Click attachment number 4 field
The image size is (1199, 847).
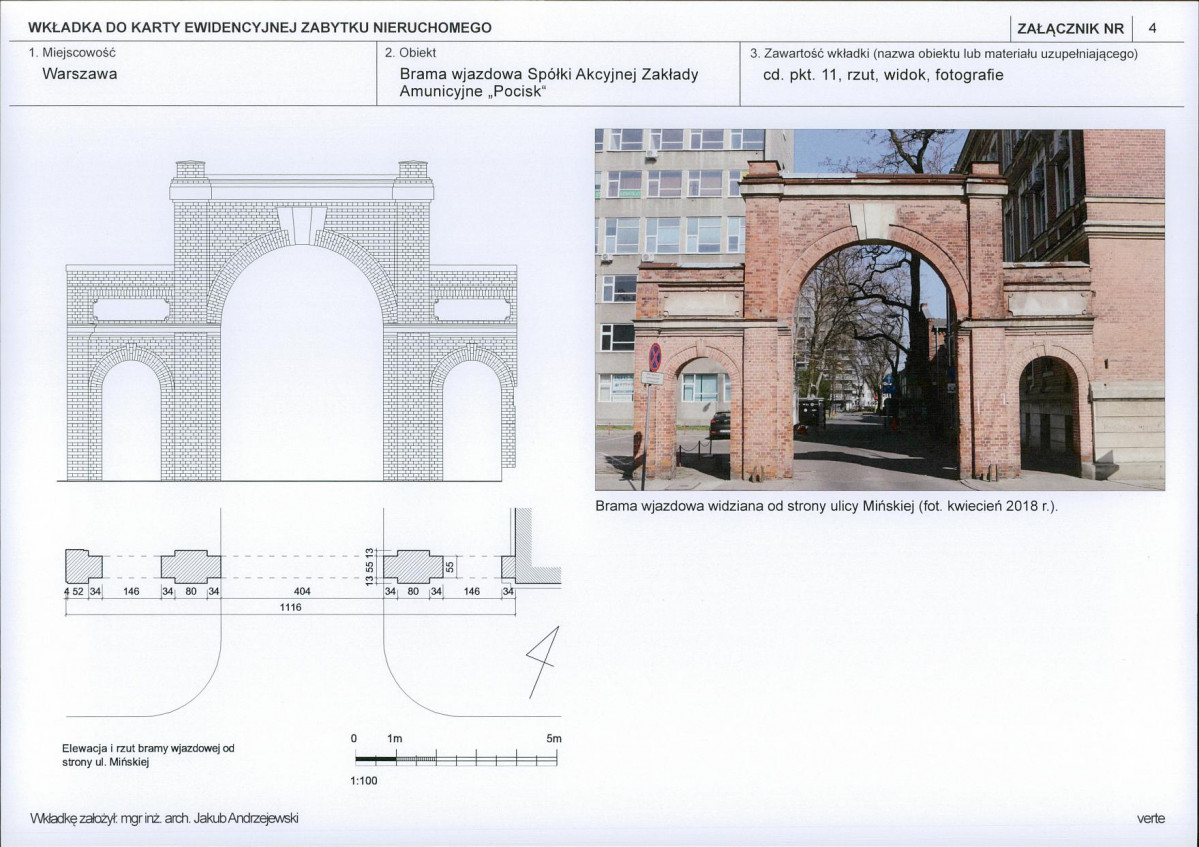click(1152, 29)
